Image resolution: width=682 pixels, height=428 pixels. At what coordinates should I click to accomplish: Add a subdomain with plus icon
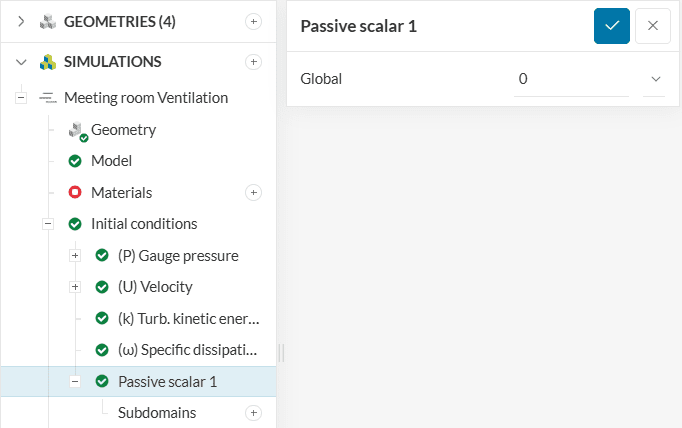(254, 413)
